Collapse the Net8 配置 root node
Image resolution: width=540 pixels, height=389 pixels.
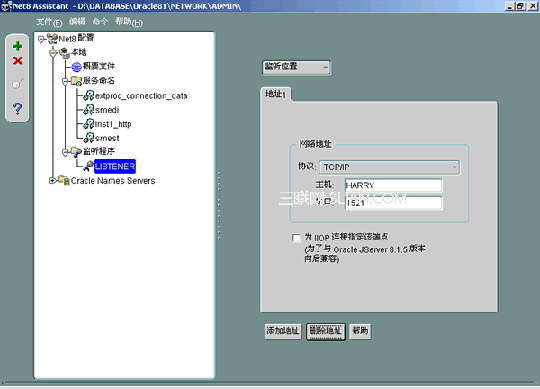(41, 39)
